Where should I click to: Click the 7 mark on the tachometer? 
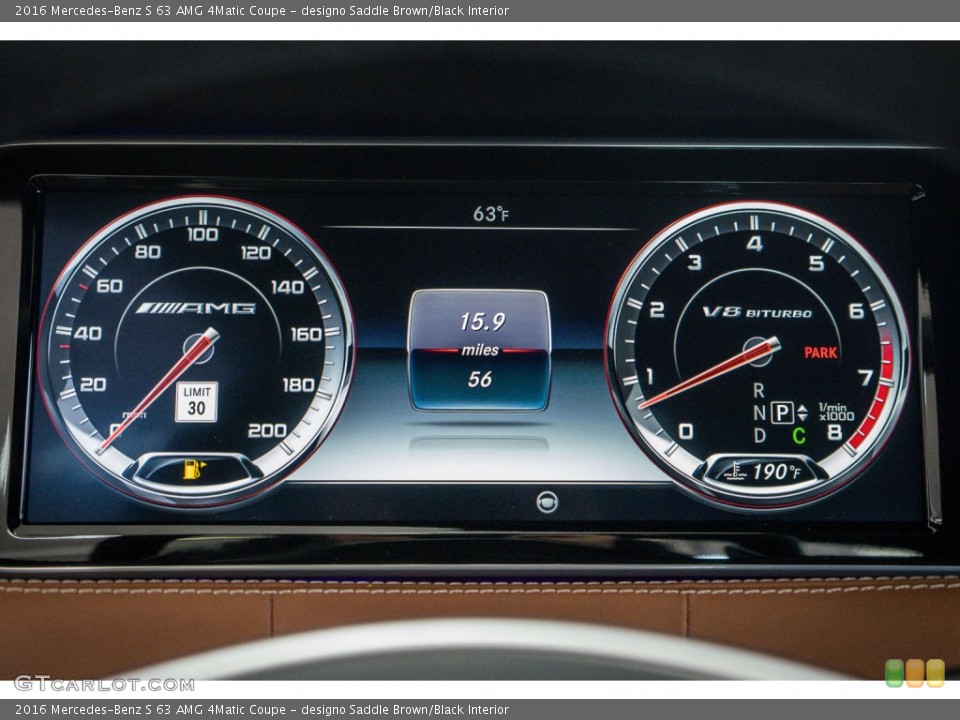click(x=866, y=377)
